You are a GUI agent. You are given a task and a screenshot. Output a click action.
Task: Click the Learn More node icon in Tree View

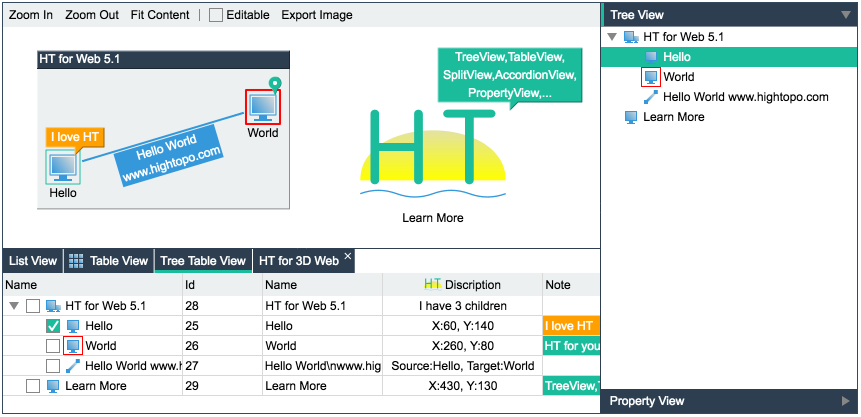coord(631,116)
